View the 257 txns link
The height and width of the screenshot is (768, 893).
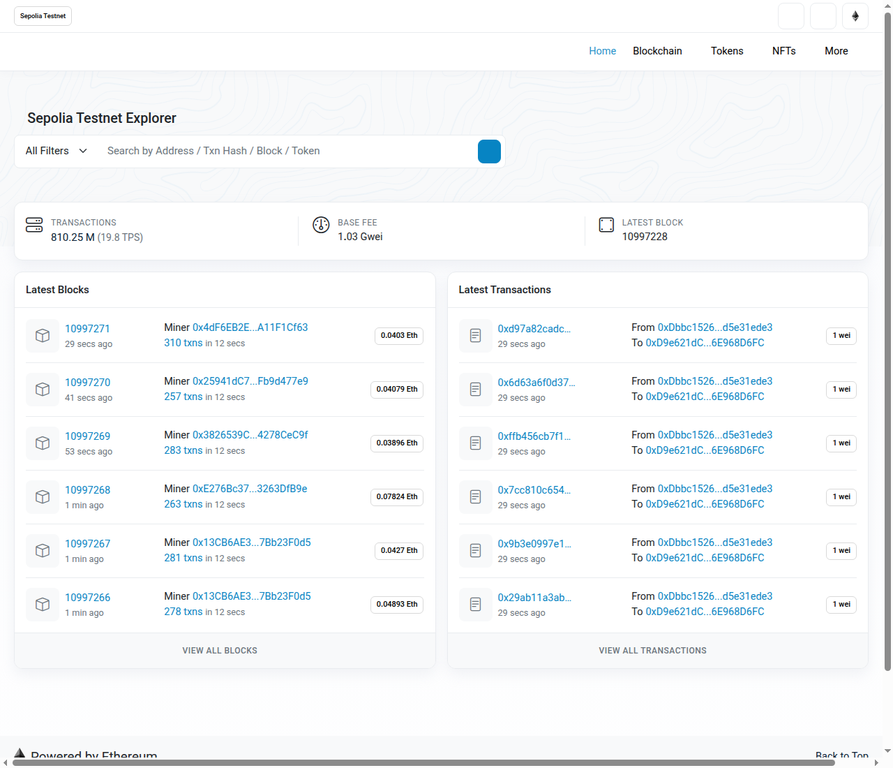183,396
